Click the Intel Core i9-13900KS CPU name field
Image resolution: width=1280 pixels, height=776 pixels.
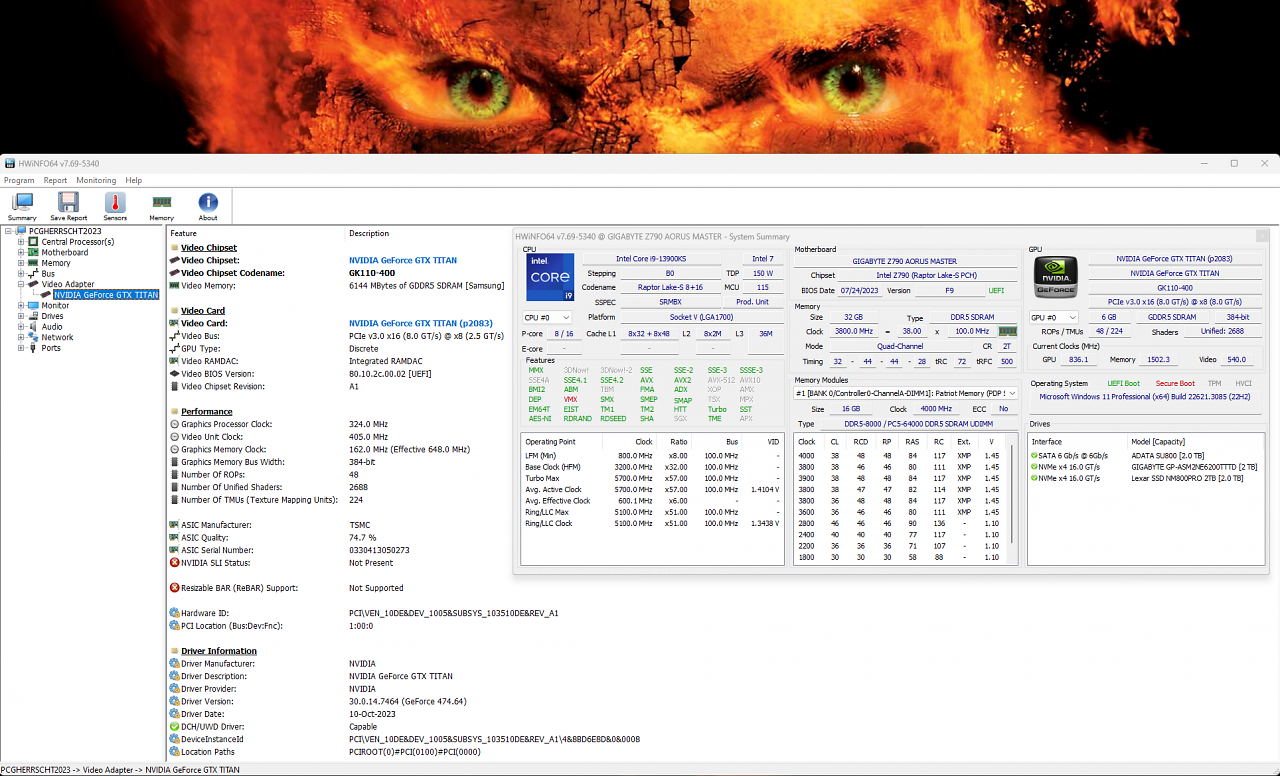click(651, 259)
